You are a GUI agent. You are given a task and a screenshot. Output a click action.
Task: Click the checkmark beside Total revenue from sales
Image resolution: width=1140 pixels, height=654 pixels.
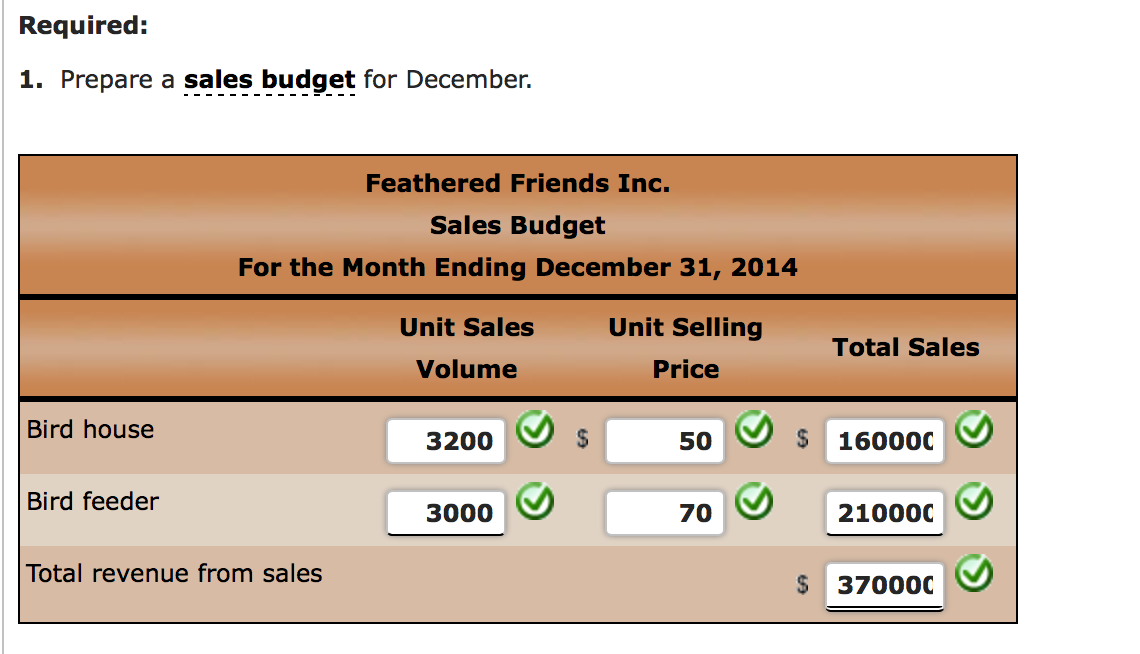(x=974, y=573)
